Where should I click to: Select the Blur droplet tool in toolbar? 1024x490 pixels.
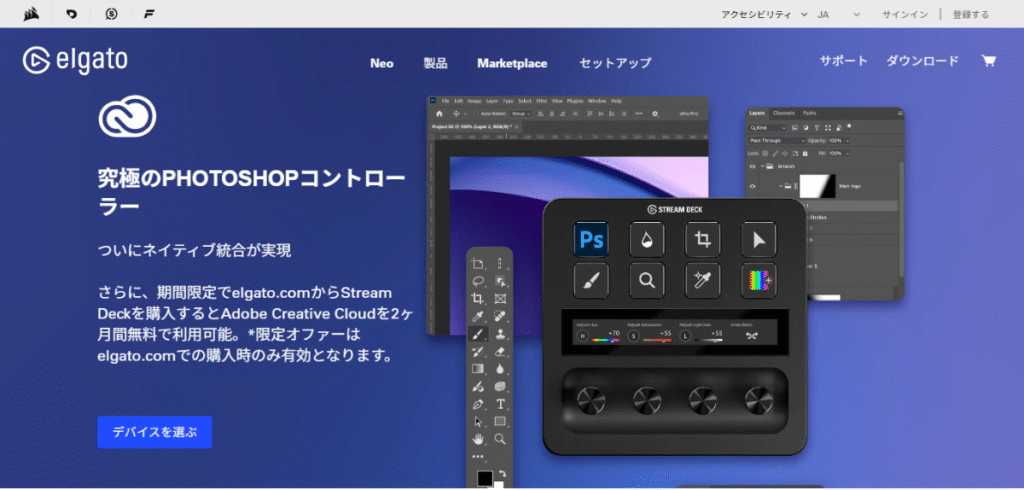(x=500, y=368)
